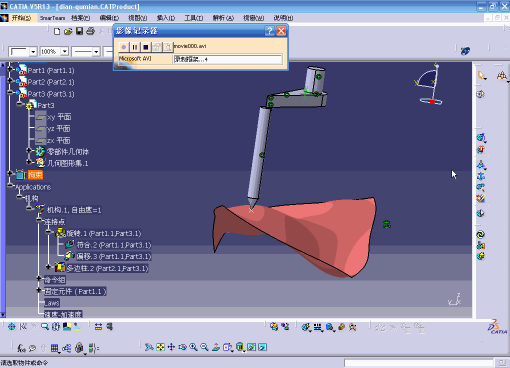Screen dimensions: 510x368
Task: Collapse the Part3 (Part3.1) node
Action: [x=10, y=92]
